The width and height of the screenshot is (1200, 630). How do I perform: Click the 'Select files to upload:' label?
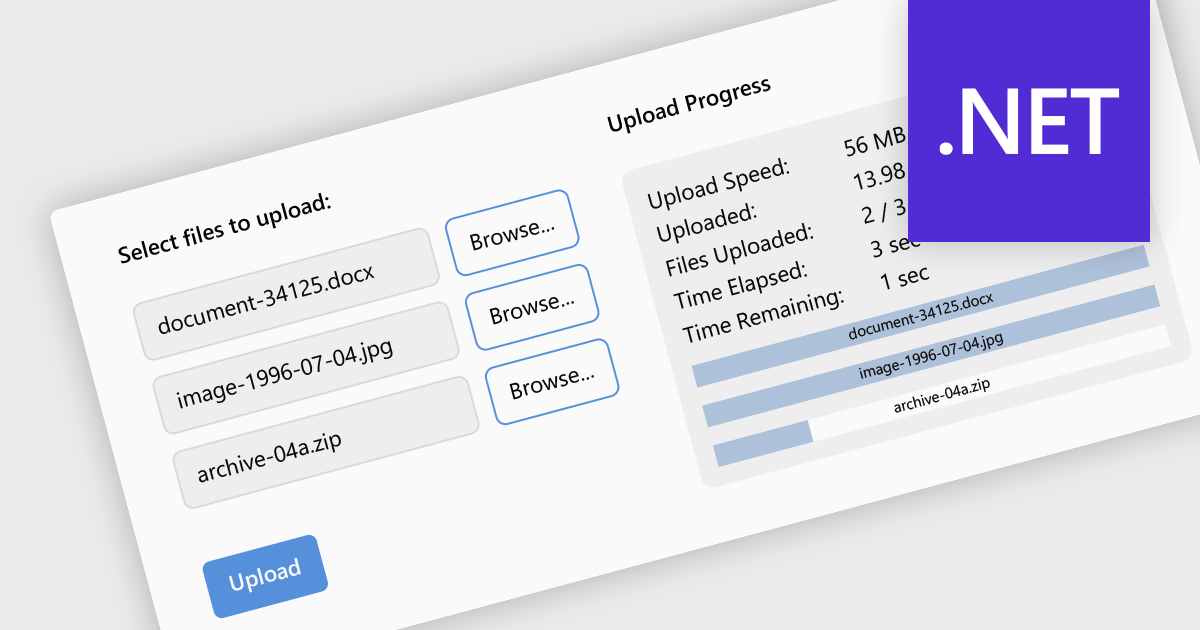[x=224, y=228]
